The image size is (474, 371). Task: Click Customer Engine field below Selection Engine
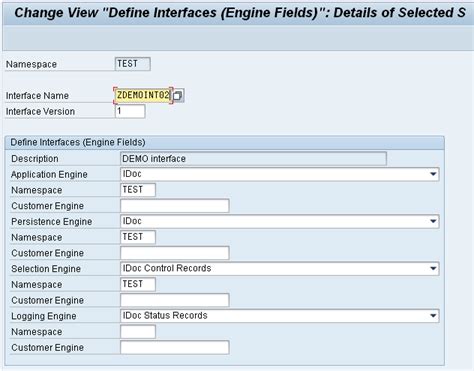(175, 300)
